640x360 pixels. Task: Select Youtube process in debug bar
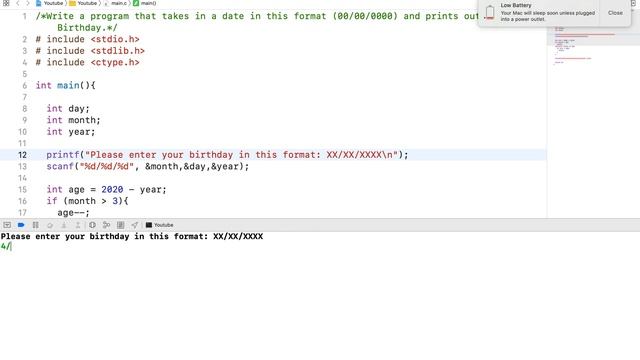pos(160,225)
